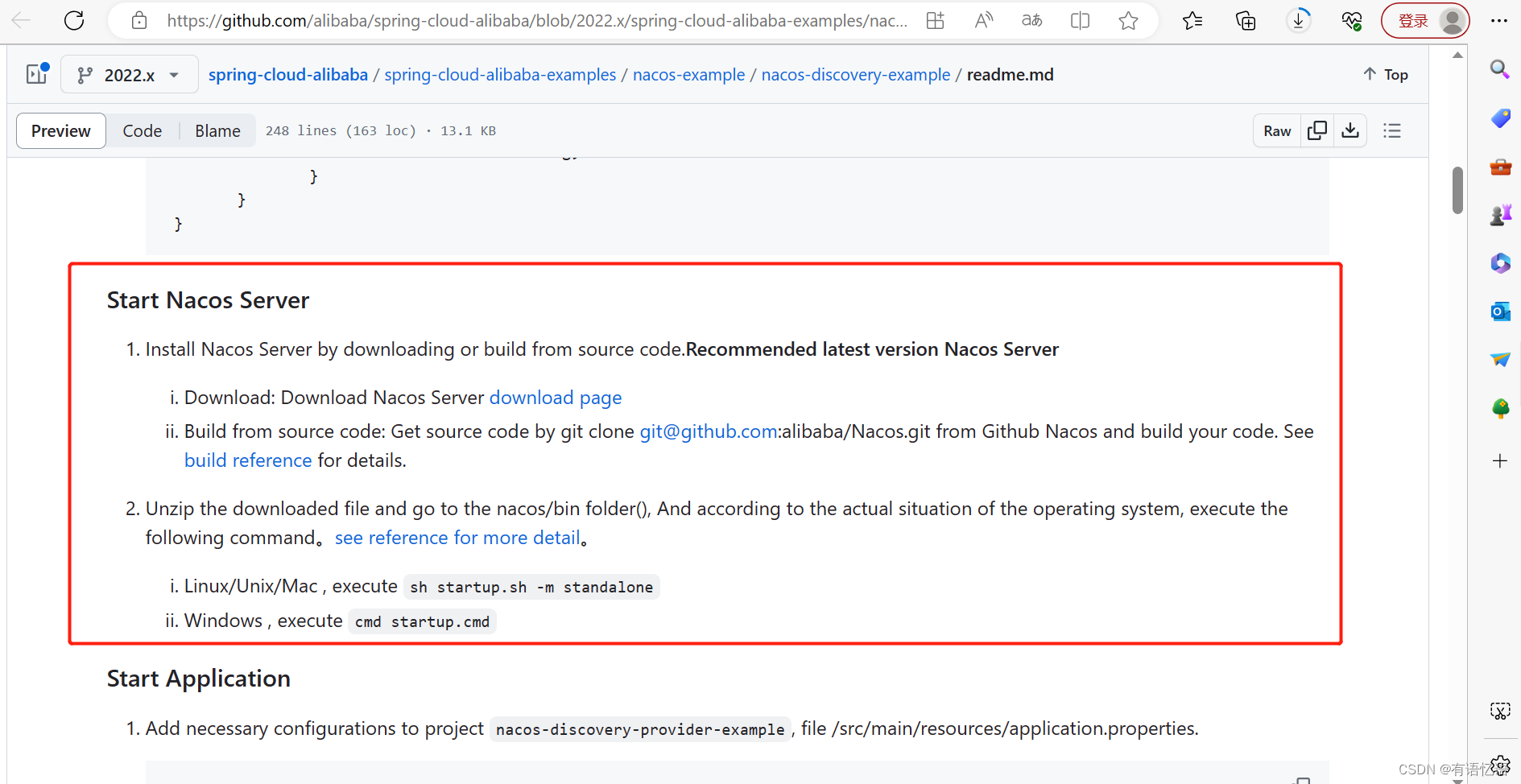This screenshot has height=784, width=1521.
Task: Open the sidebar paper plane icon
Action: (1500, 360)
